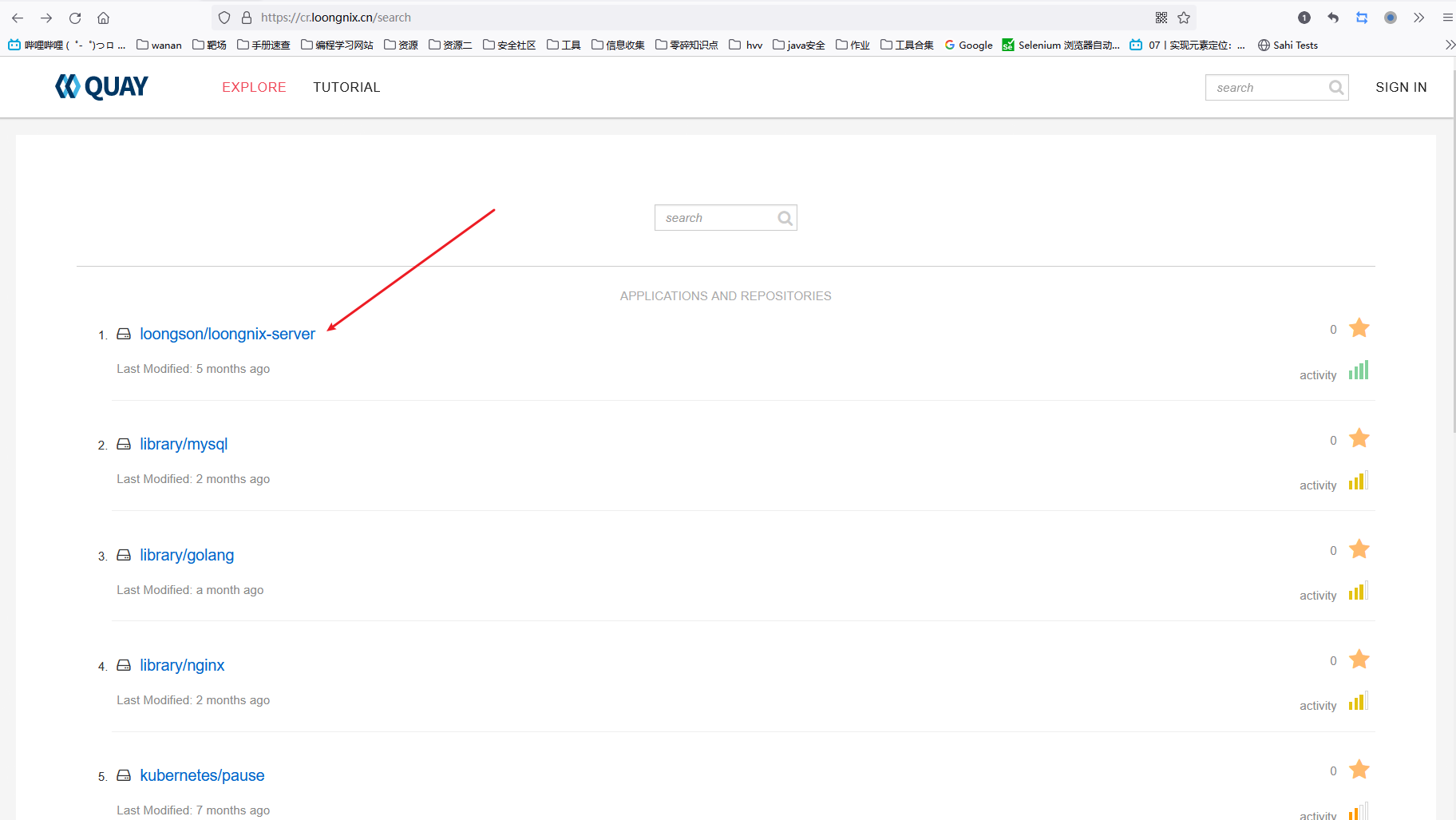Expand the more toolbar extensions chevron
Viewport: 1456px width, 820px height.
(x=1418, y=18)
